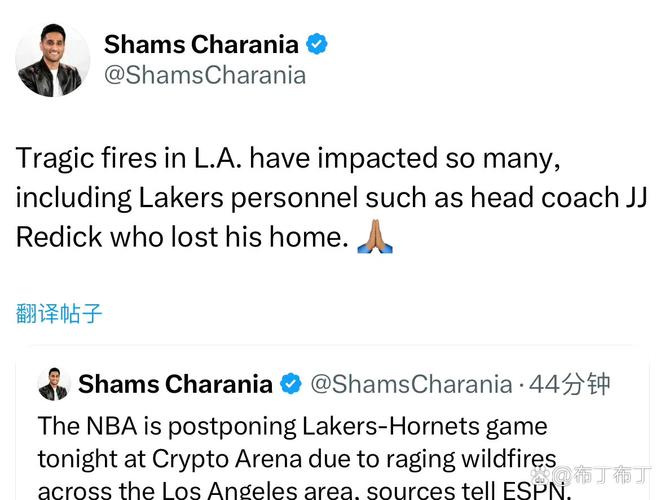The width and height of the screenshot is (665, 500).
Task: Click the blue verified badge beside main name
Action: pyautogui.click(x=317, y=44)
